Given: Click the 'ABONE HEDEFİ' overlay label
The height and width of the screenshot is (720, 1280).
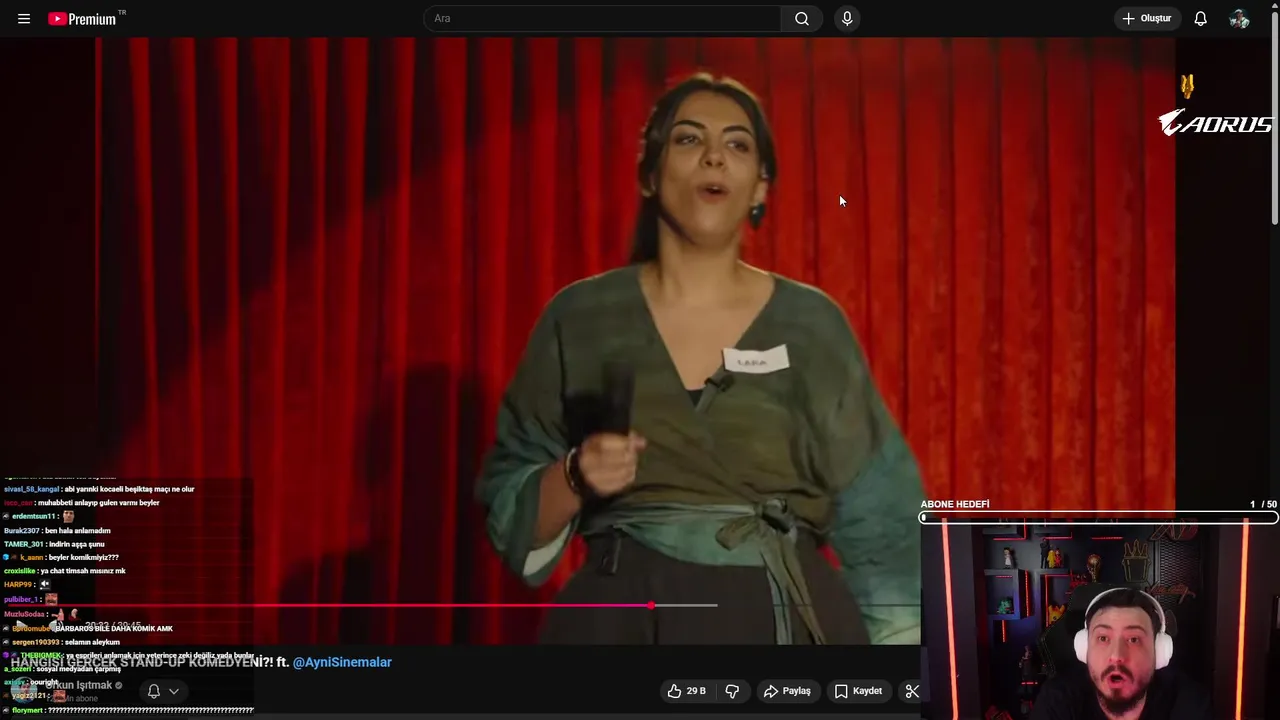Looking at the screenshot, I should 955,505.
